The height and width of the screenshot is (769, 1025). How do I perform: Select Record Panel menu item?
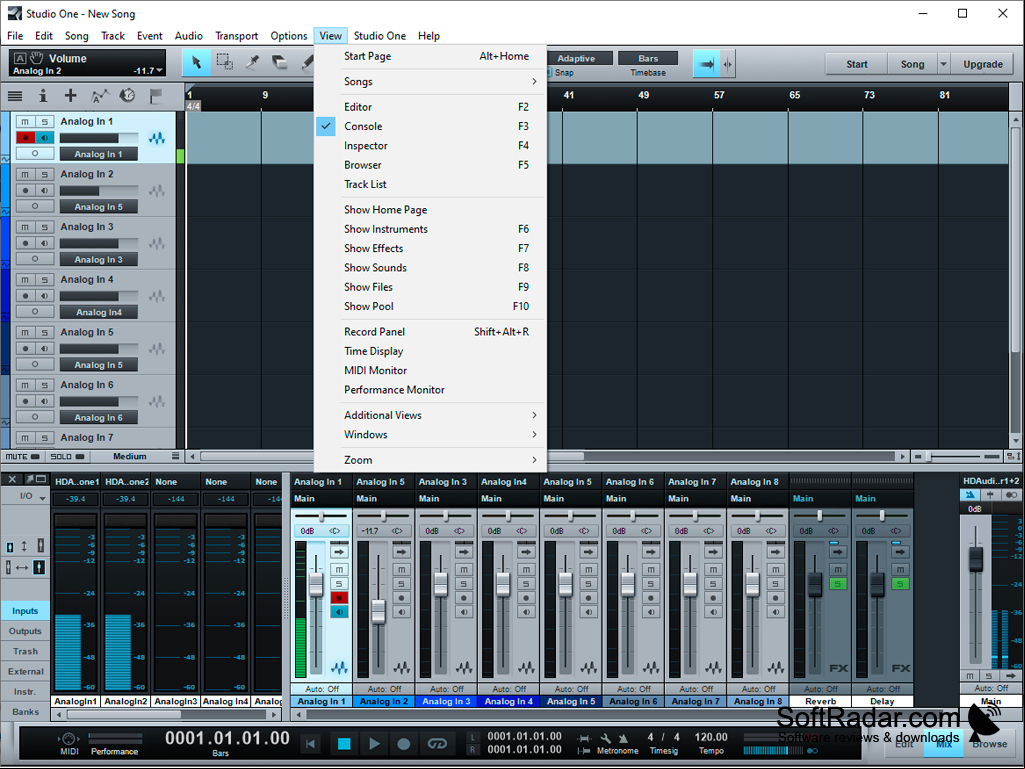[x=430, y=332]
